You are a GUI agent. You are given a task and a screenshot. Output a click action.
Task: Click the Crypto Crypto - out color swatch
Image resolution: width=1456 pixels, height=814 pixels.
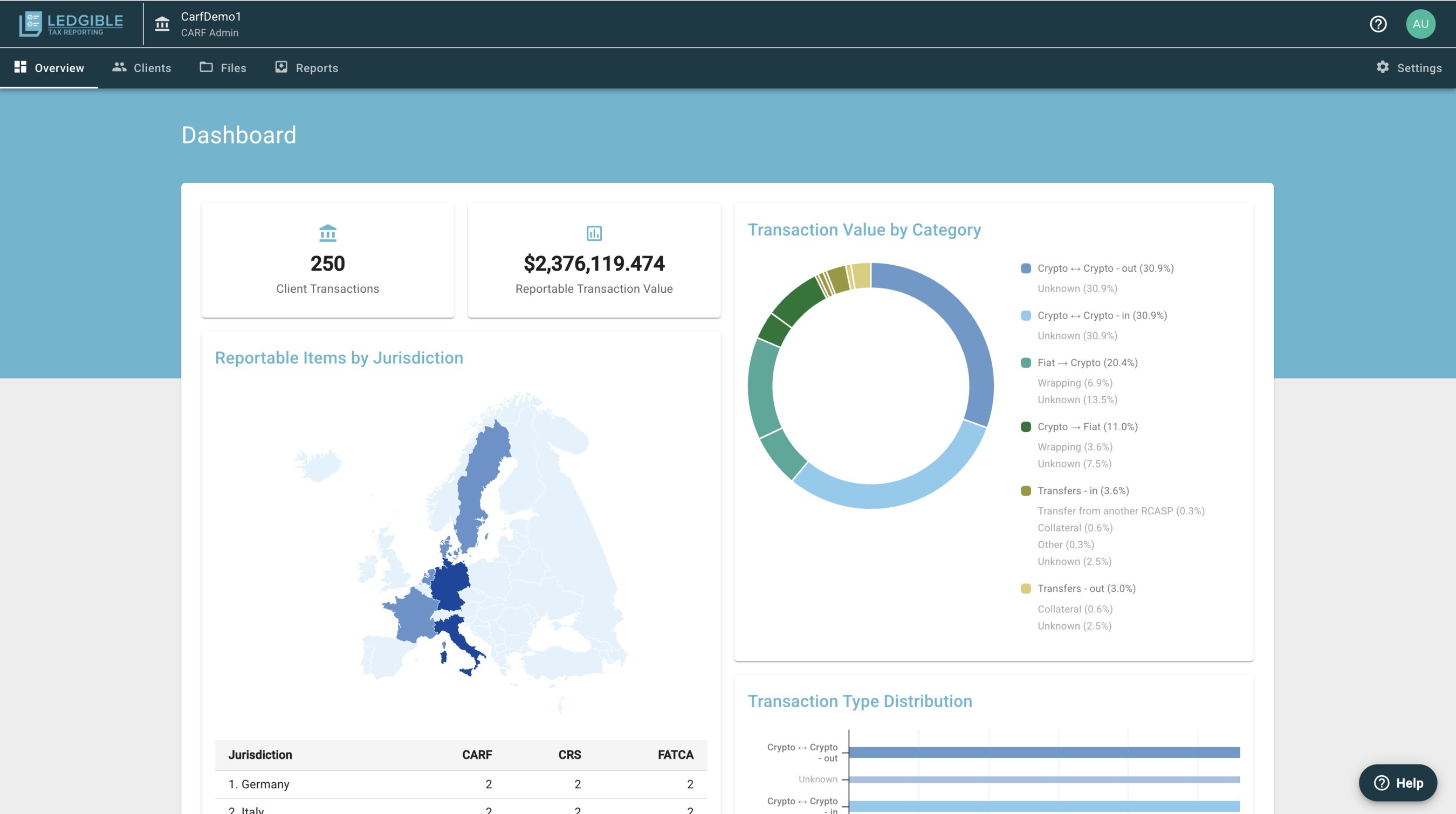click(1024, 268)
